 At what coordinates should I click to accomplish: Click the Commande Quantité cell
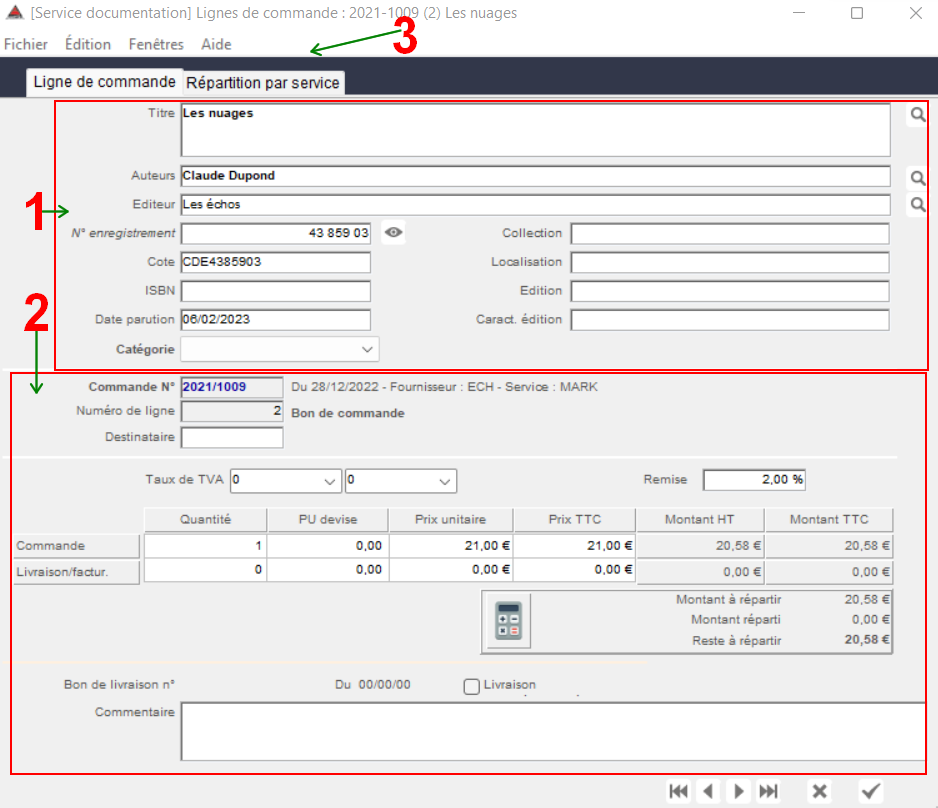coord(205,545)
